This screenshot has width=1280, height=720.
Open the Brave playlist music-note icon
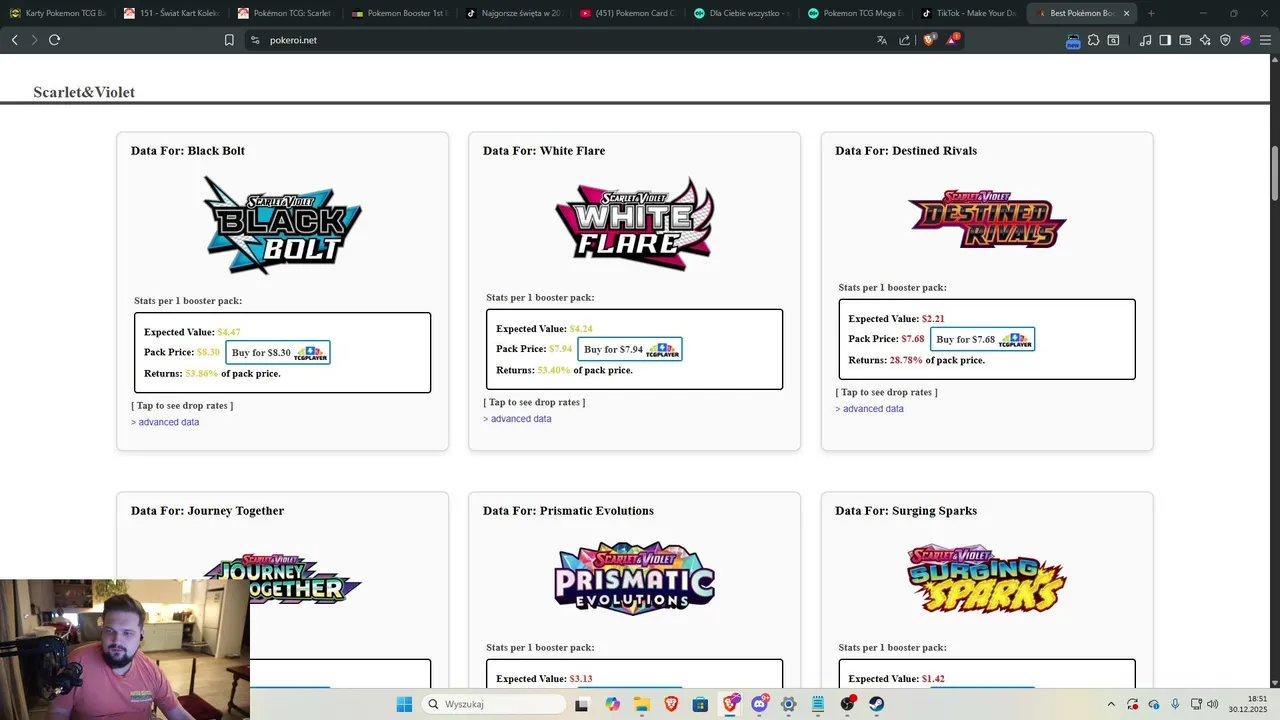(x=1145, y=40)
